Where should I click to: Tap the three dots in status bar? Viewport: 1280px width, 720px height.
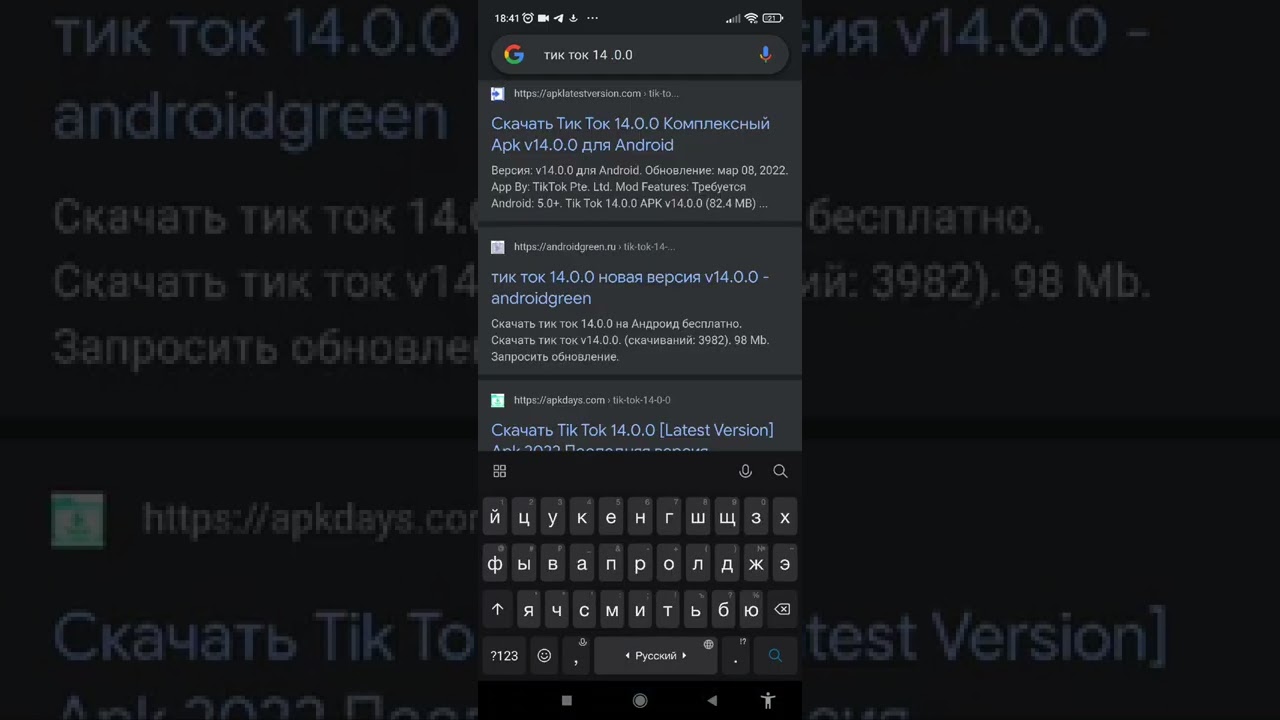click(592, 18)
